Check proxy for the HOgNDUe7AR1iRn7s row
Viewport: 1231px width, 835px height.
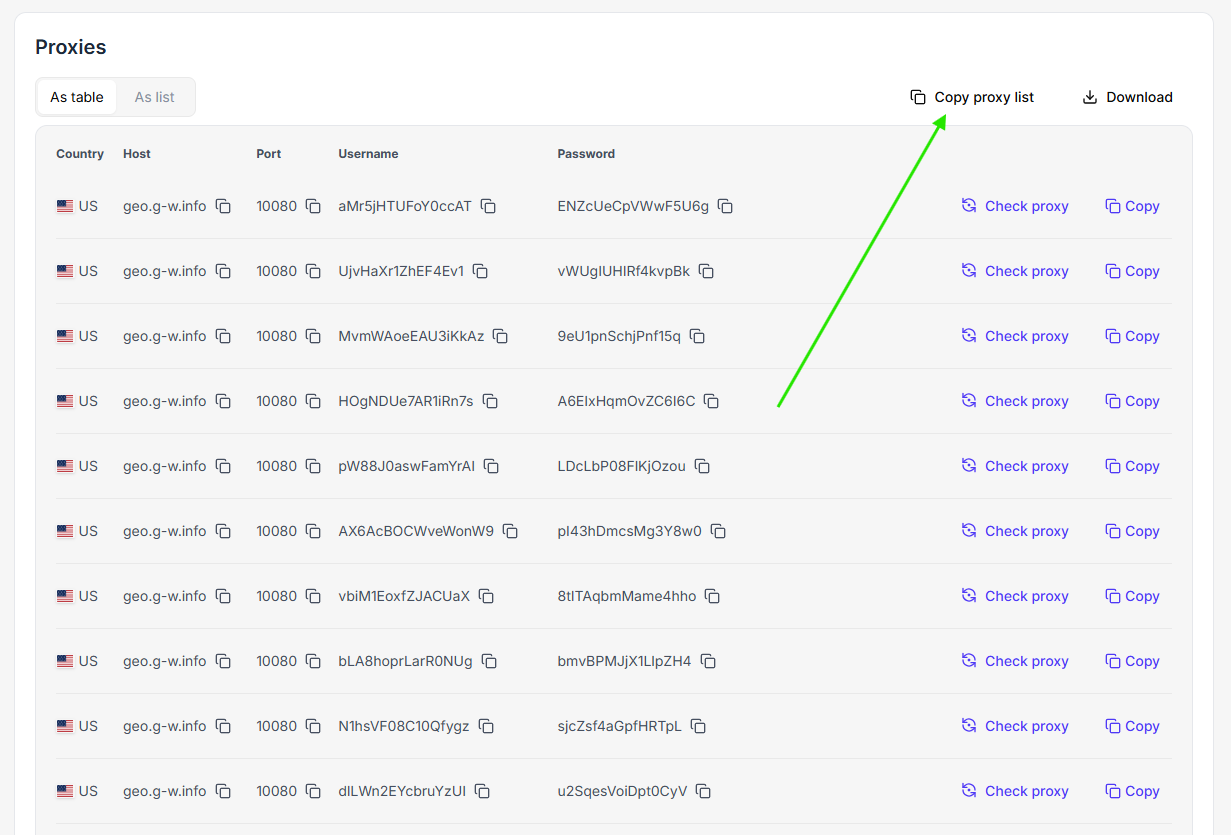click(1015, 401)
